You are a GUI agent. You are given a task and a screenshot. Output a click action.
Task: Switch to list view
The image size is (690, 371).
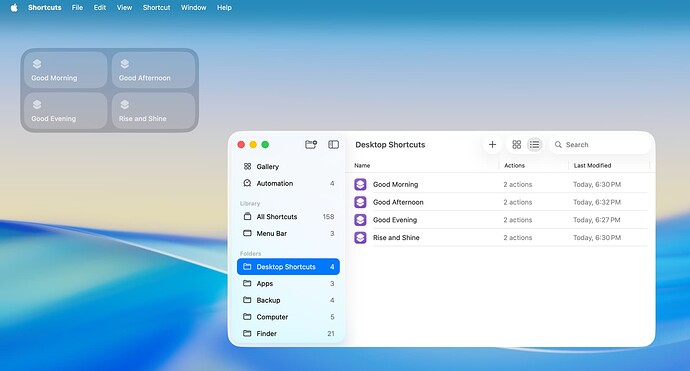(x=535, y=144)
